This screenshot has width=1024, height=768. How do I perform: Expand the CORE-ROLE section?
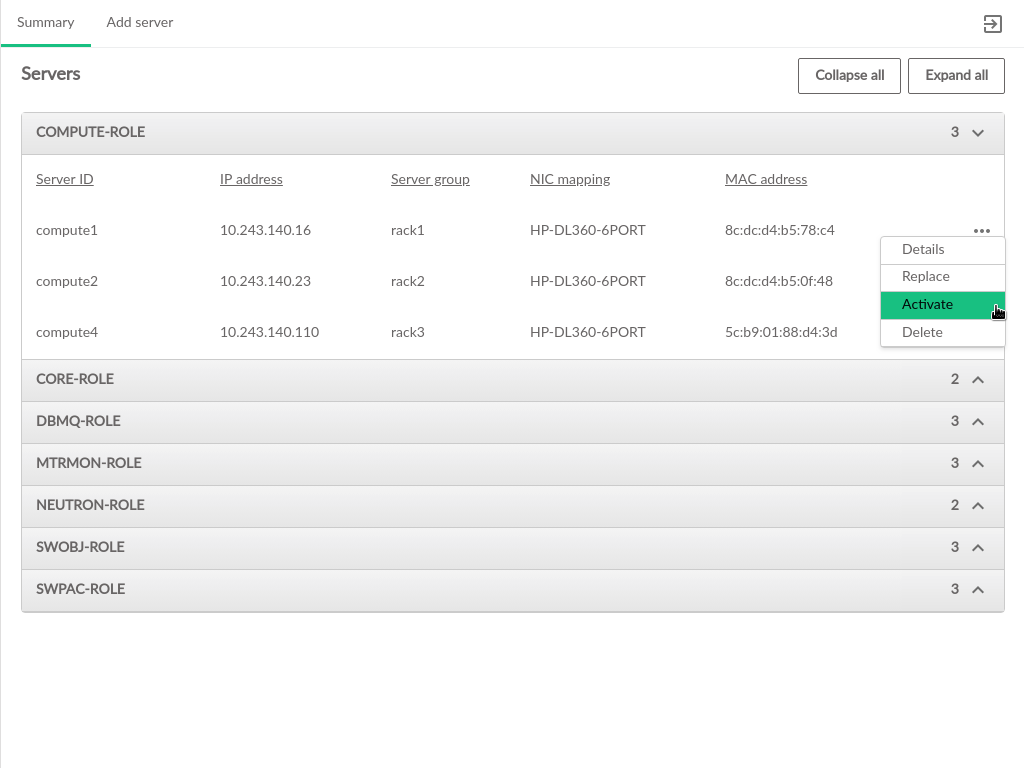[978, 380]
